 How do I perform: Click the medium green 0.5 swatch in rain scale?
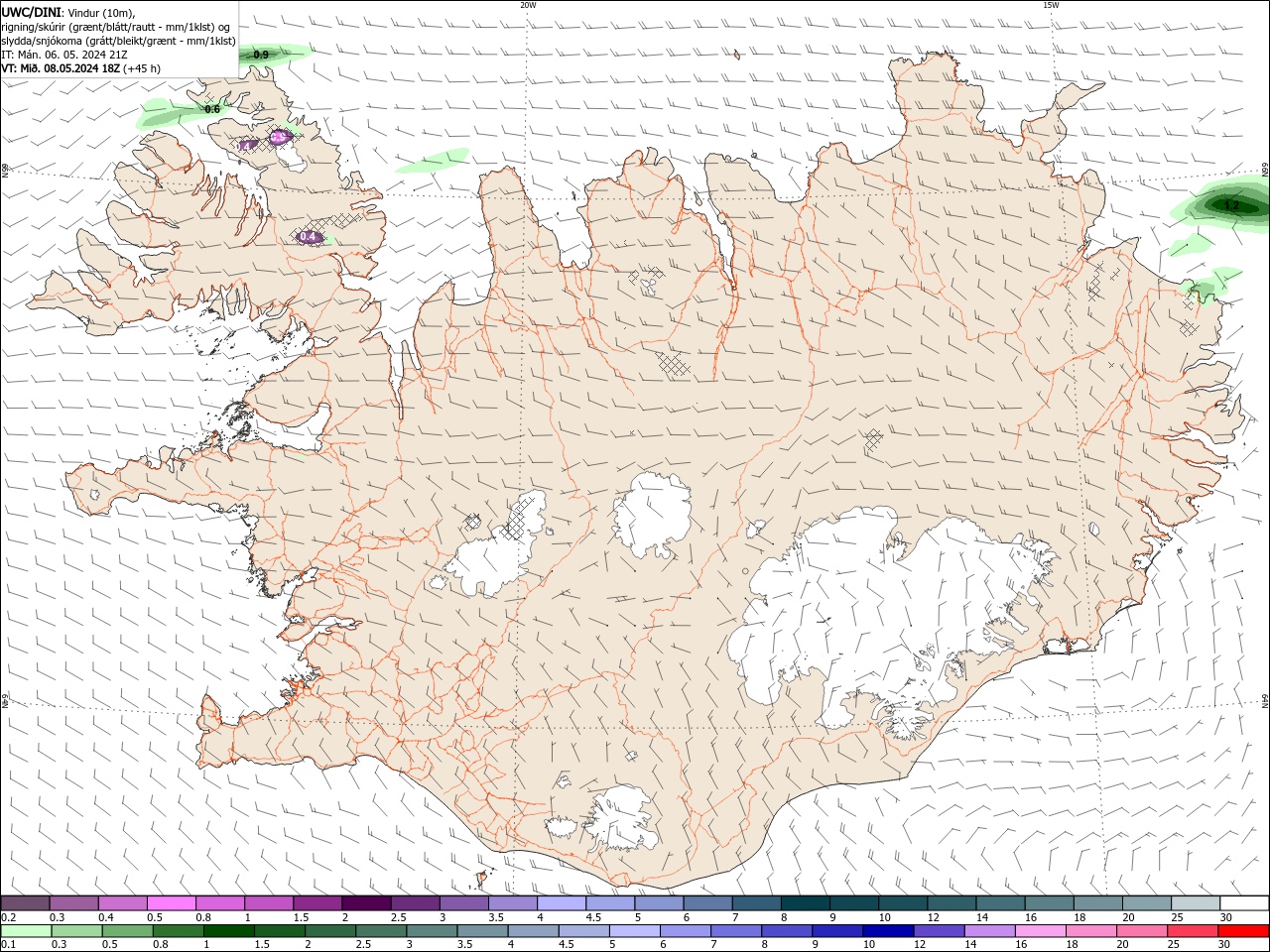point(127,931)
